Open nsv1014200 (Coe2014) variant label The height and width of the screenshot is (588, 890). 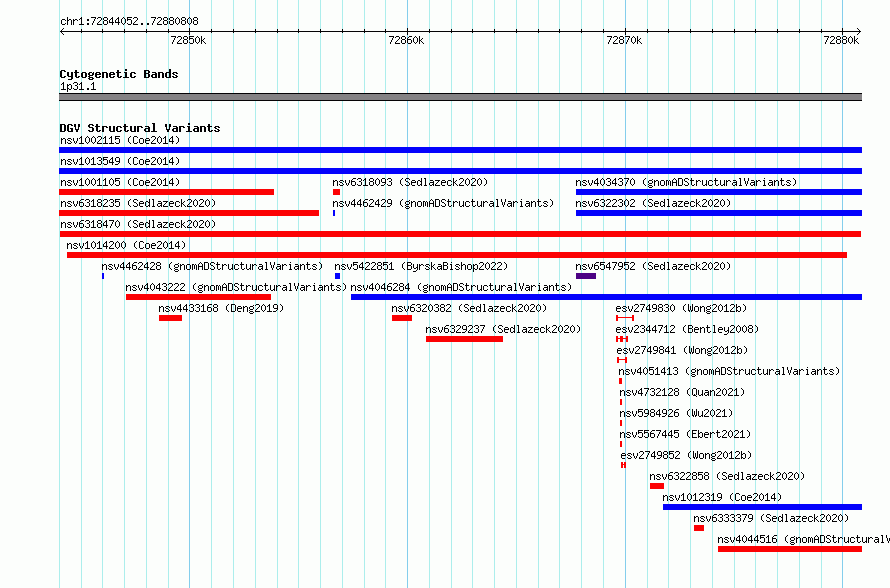point(126,245)
